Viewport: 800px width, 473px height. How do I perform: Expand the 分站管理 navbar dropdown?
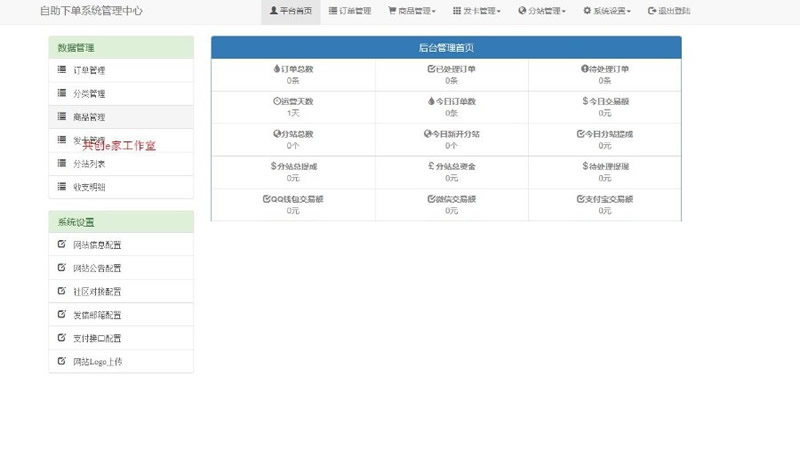tap(542, 11)
